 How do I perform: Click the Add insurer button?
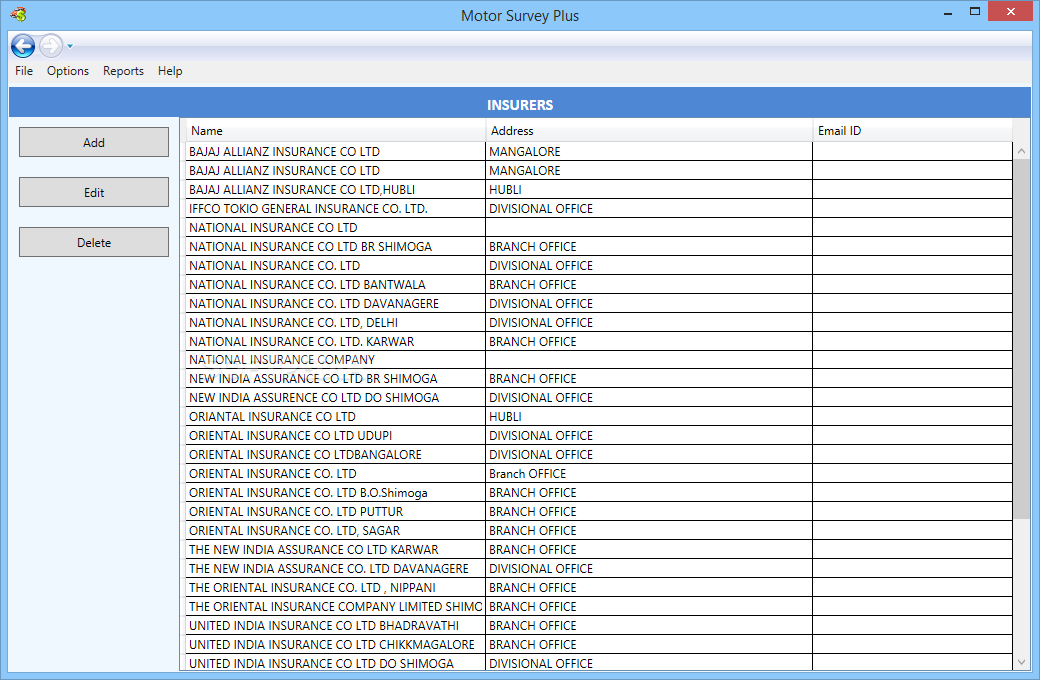tap(94, 142)
